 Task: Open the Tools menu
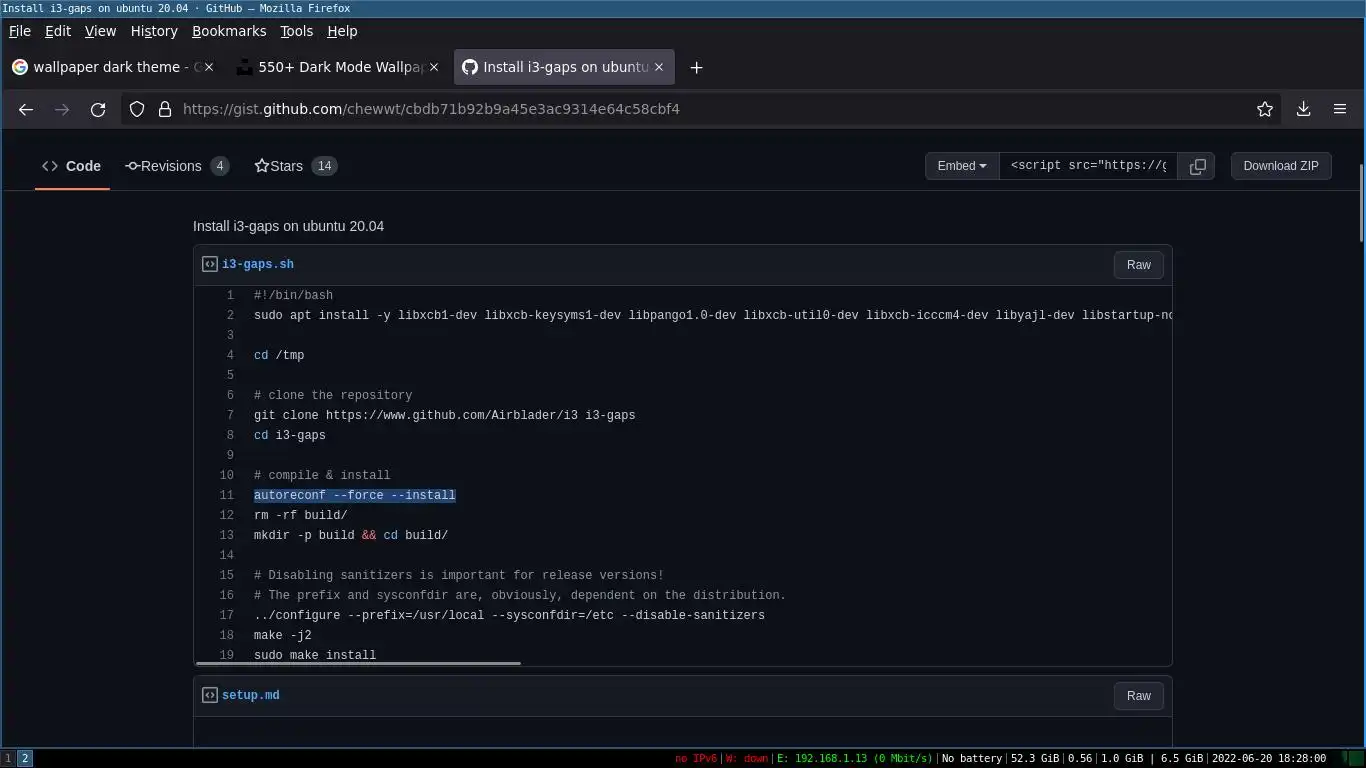click(x=296, y=31)
